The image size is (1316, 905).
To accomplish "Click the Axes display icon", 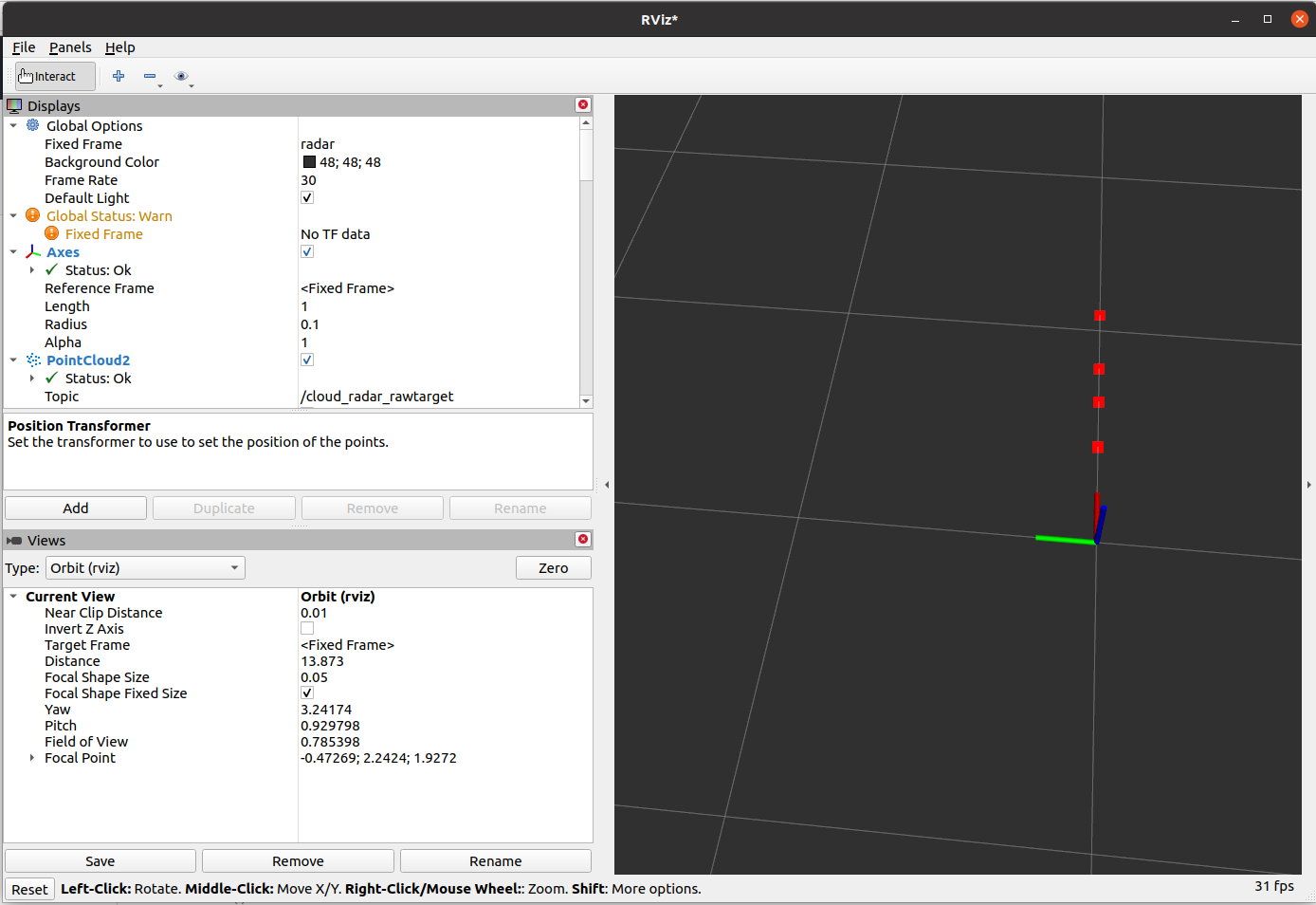I will click(x=33, y=251).
